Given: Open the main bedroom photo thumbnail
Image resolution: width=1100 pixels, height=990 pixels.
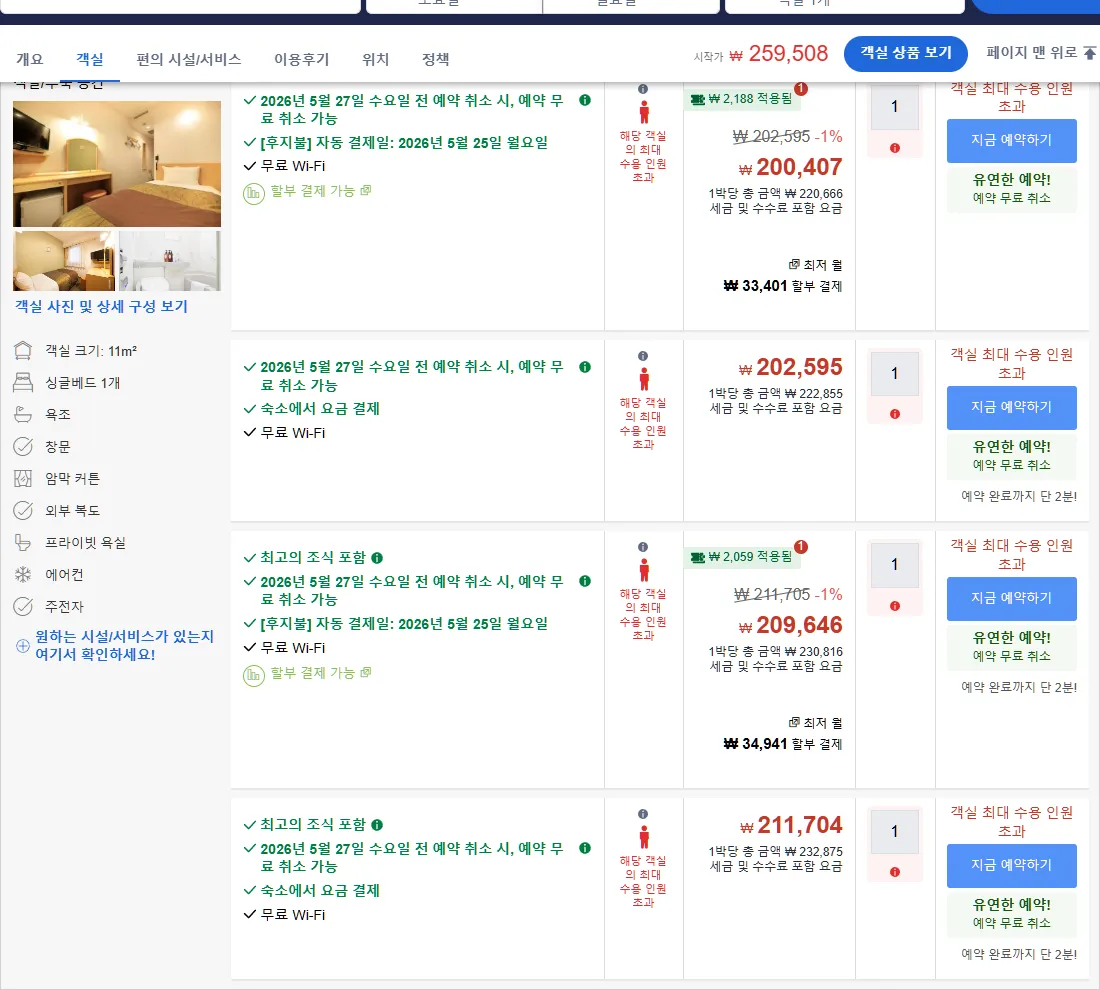Looking at the screenshot, I should [116, 163].
